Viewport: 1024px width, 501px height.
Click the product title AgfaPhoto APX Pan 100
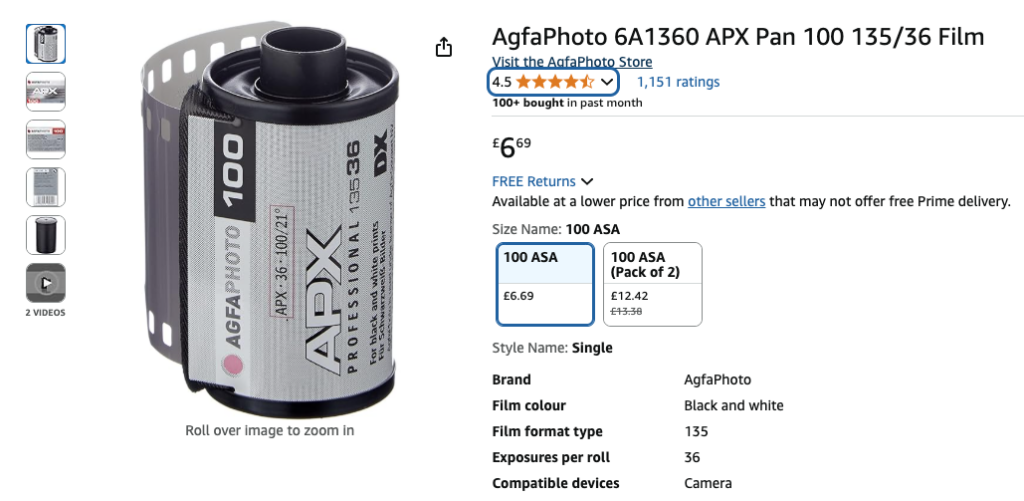tap(738, 37)
